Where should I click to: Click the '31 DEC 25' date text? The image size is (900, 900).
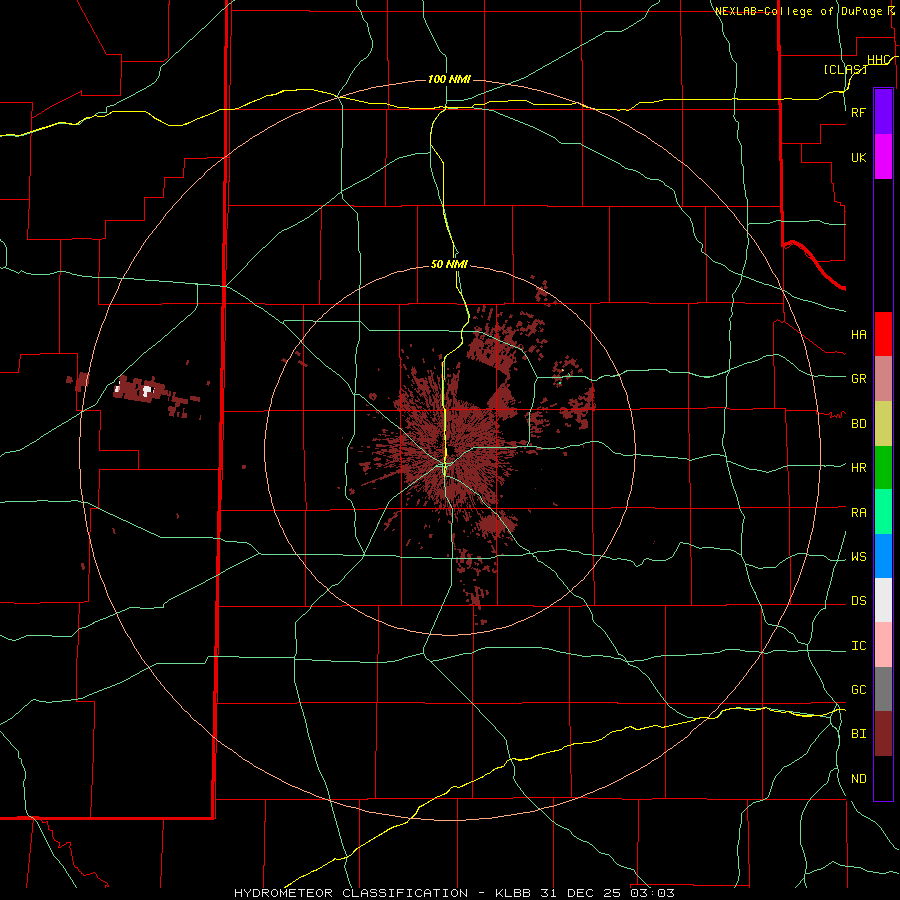[x=581, y=893]
